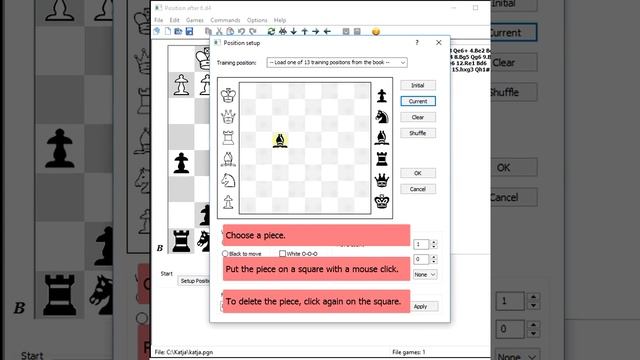Click the yellow smiley face toolbar icon

376,31
